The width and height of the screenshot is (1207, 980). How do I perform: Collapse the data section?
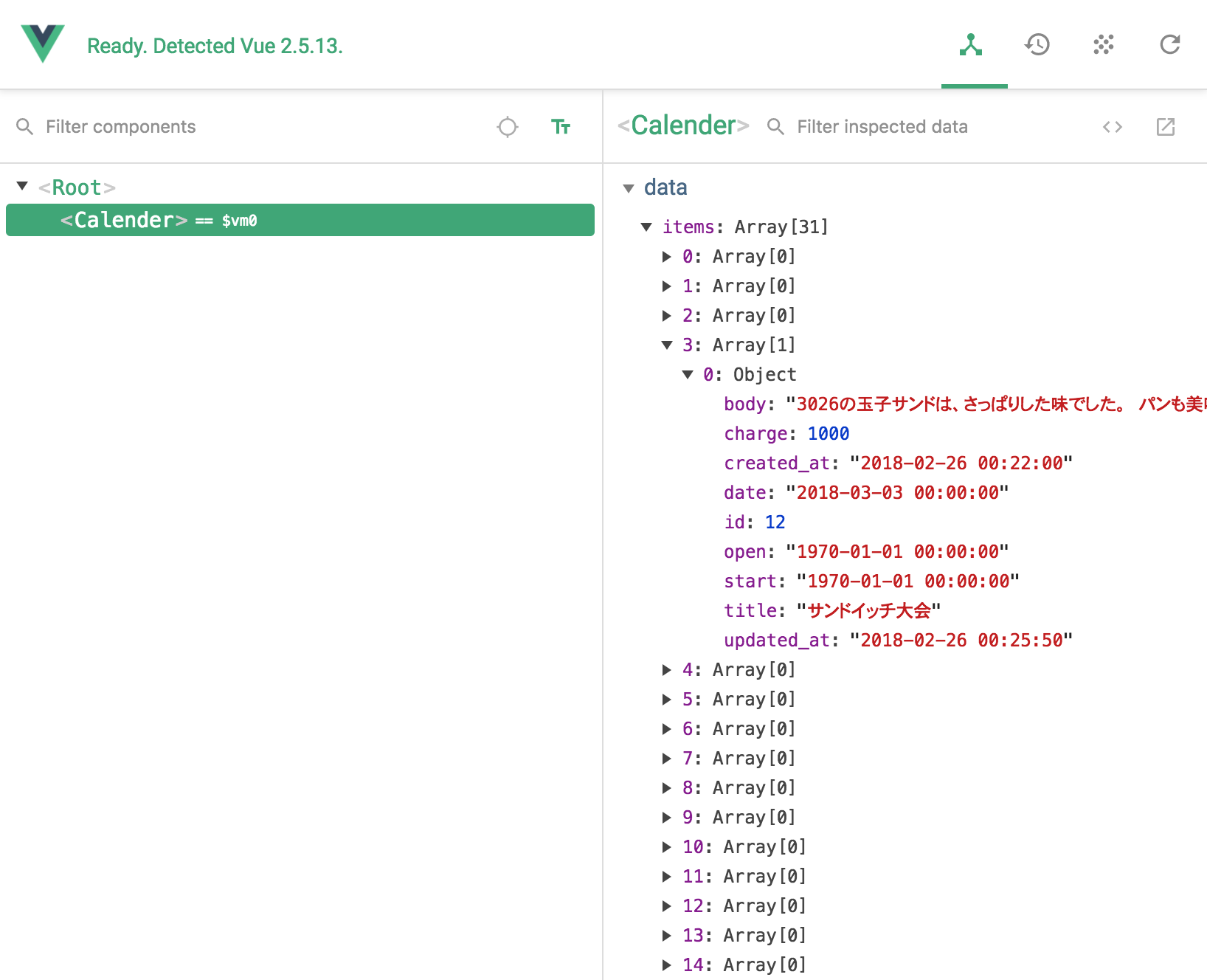[x=629, y=188]
